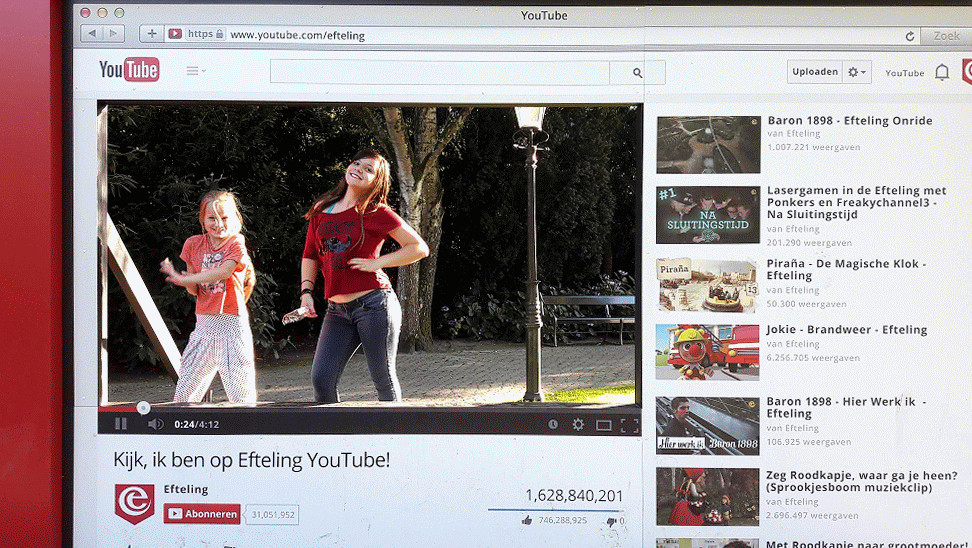Toggle theater mode in player
Viewport: 972px width, 548px height.
pyautogui.click(x=603, y=425)
